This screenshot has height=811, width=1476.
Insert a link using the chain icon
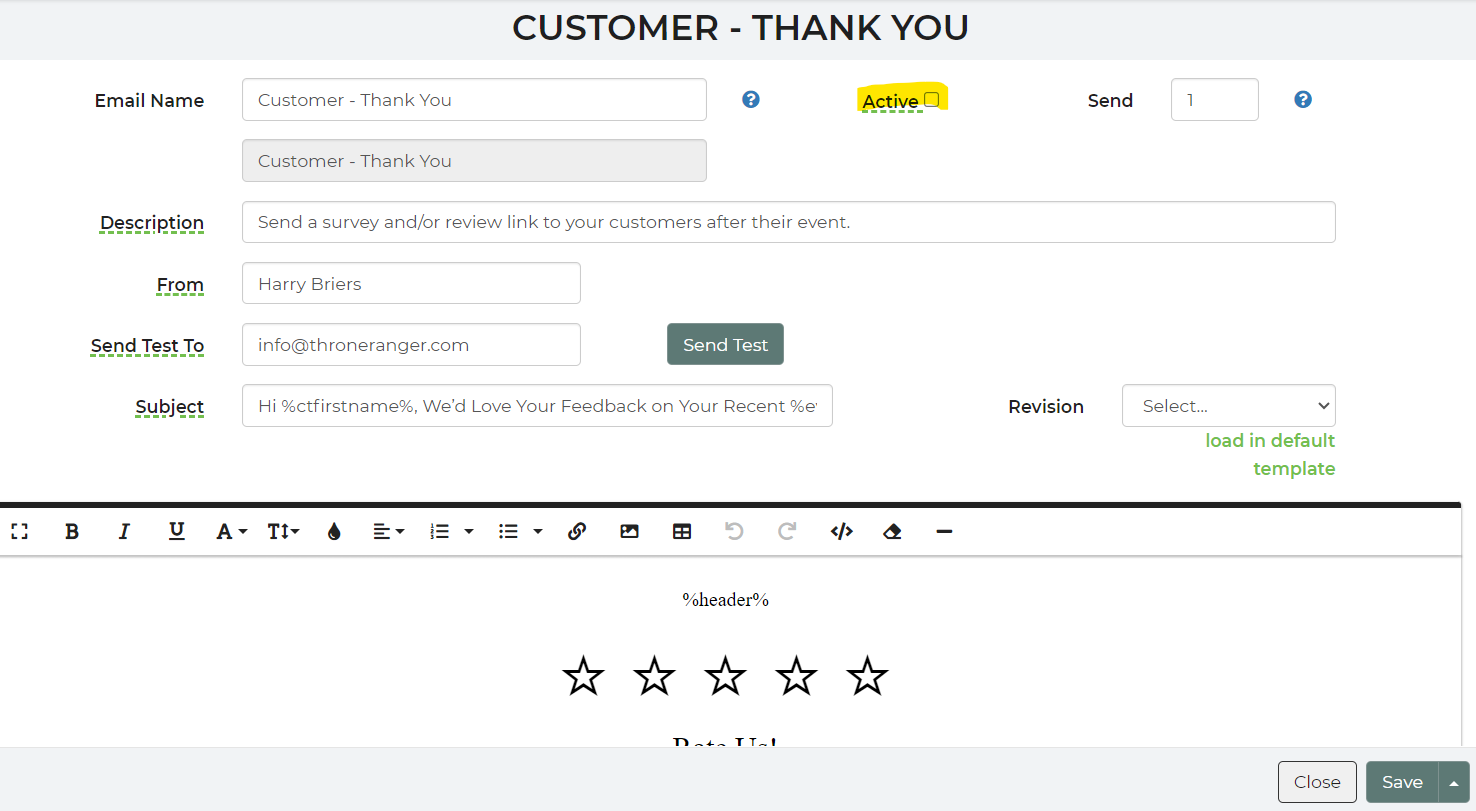(576, 532)
